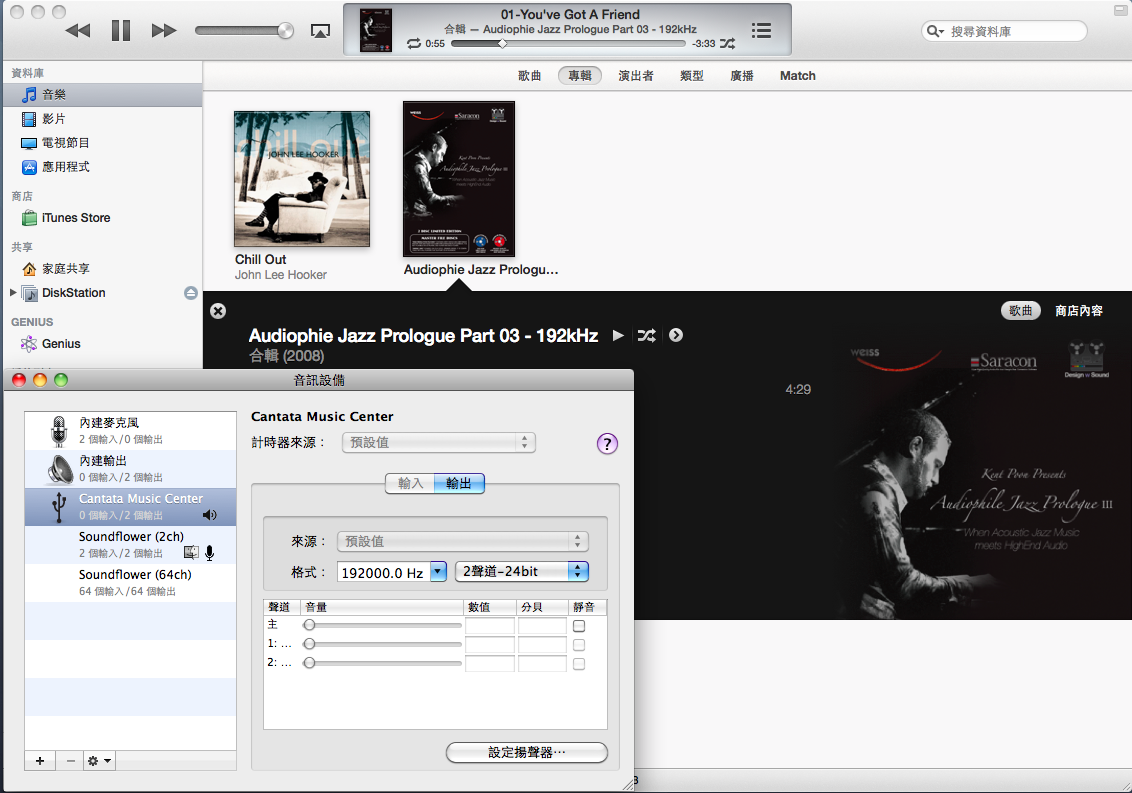Select Cantata Music Center device
The width and height of the screenshot is (1132, 793).
coord(131,507)
